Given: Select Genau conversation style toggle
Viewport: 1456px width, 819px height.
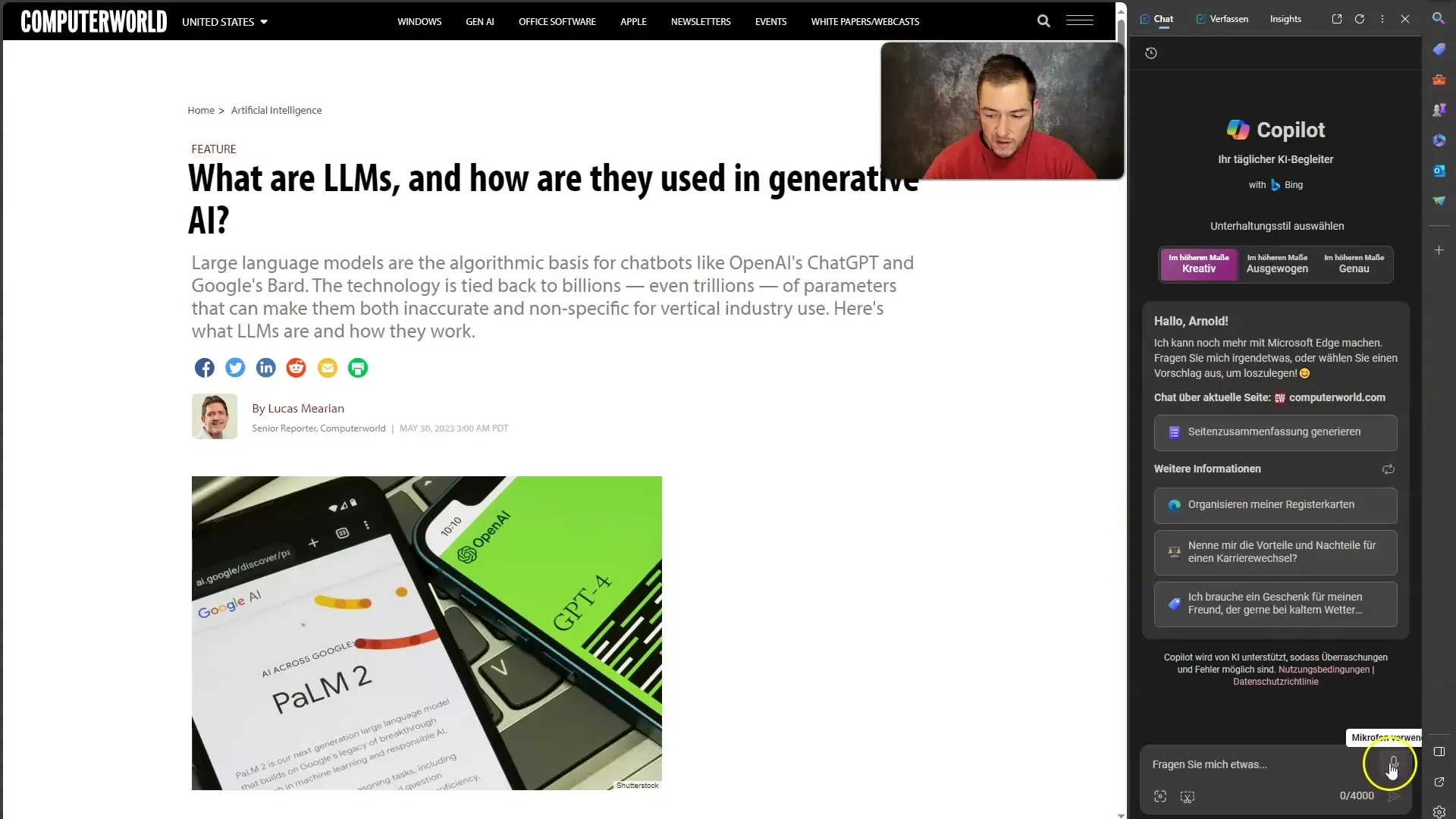Looking at the screenshot, I should coord(1354,263).
